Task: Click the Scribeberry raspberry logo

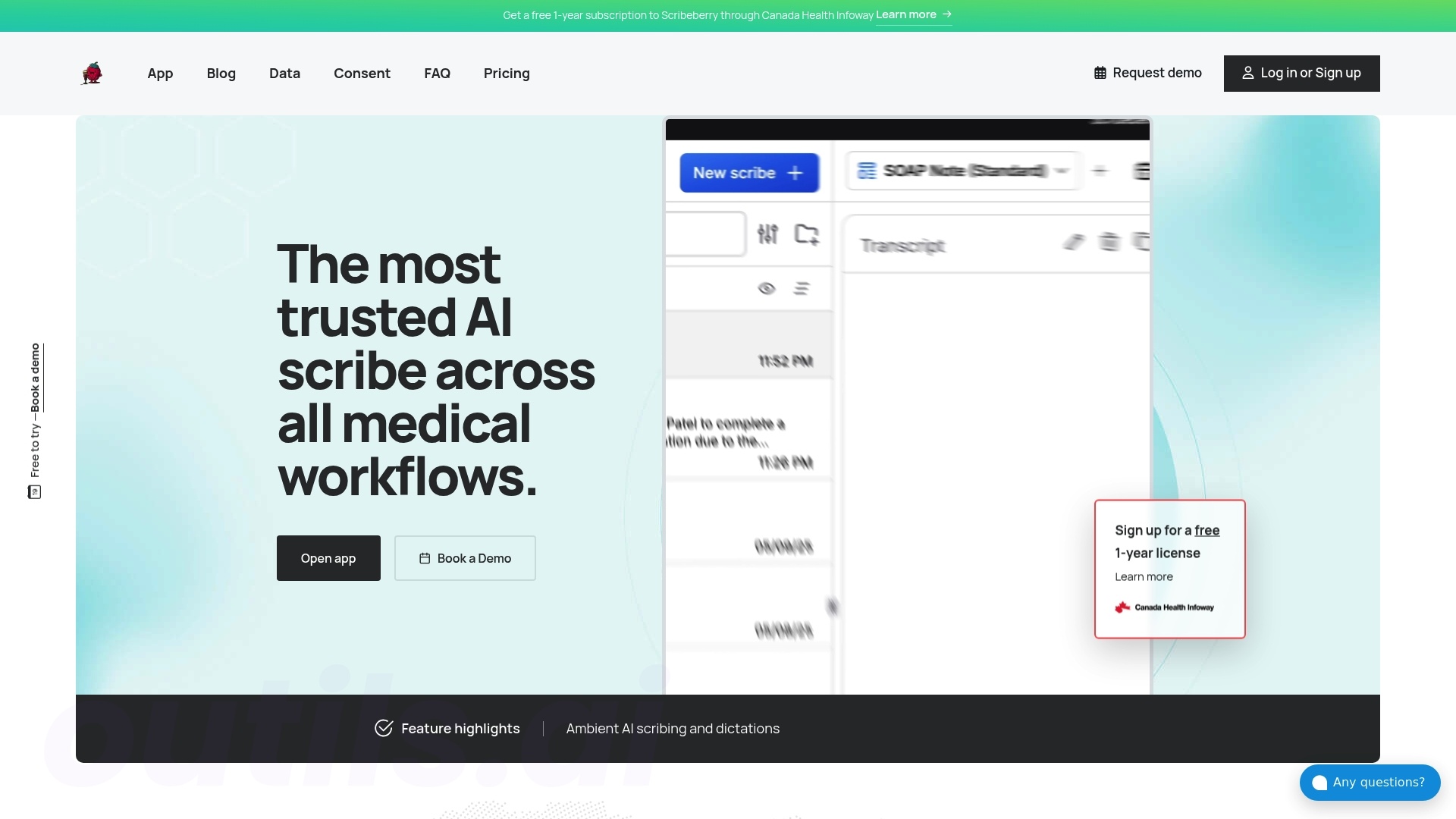Action: (92, 74)
